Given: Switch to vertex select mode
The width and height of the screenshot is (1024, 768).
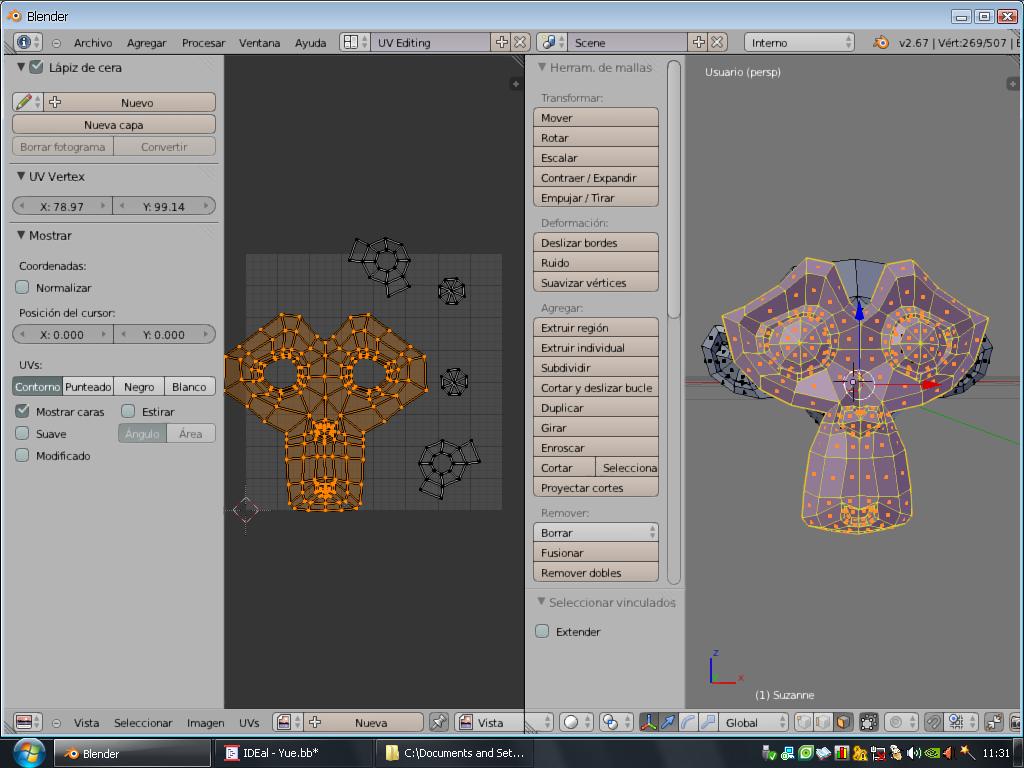Looking at the screenshot, I should point(803,722).
